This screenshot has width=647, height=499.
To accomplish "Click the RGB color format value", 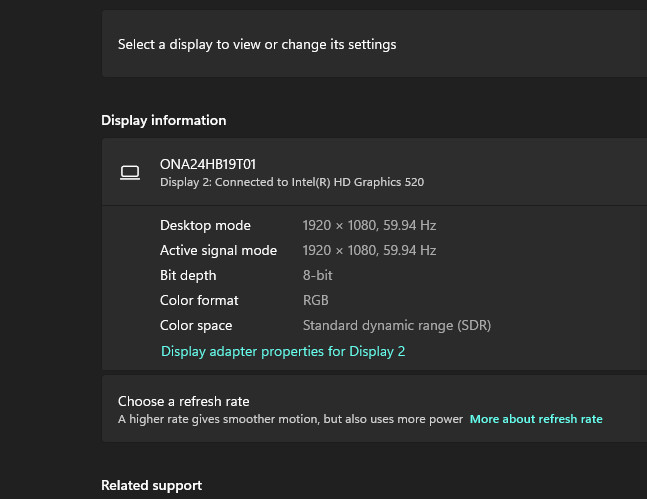I will [316, 300].
